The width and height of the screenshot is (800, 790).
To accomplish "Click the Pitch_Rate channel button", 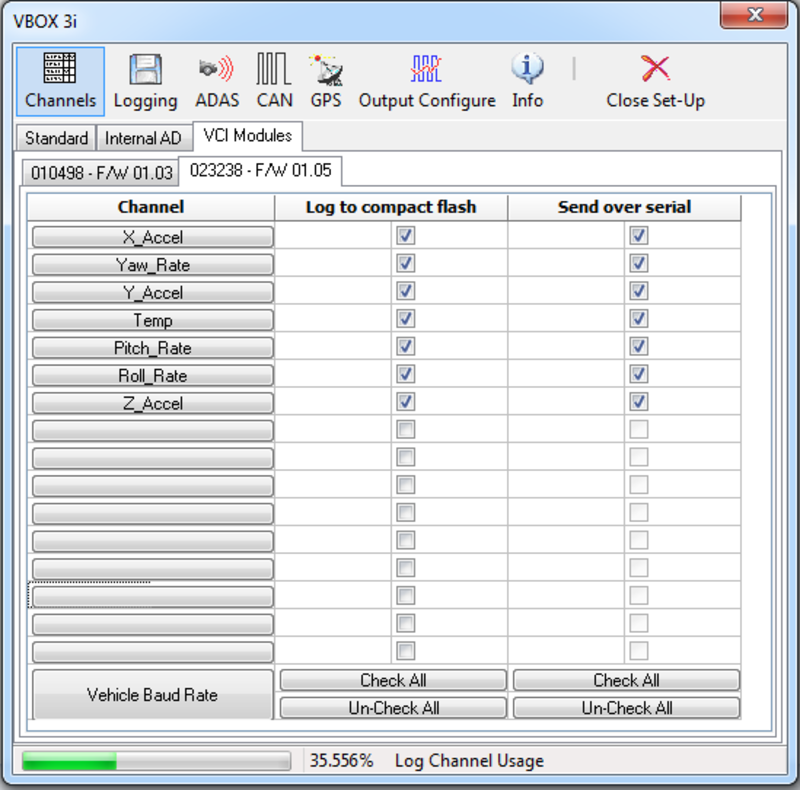I will [x=152, y=348].
